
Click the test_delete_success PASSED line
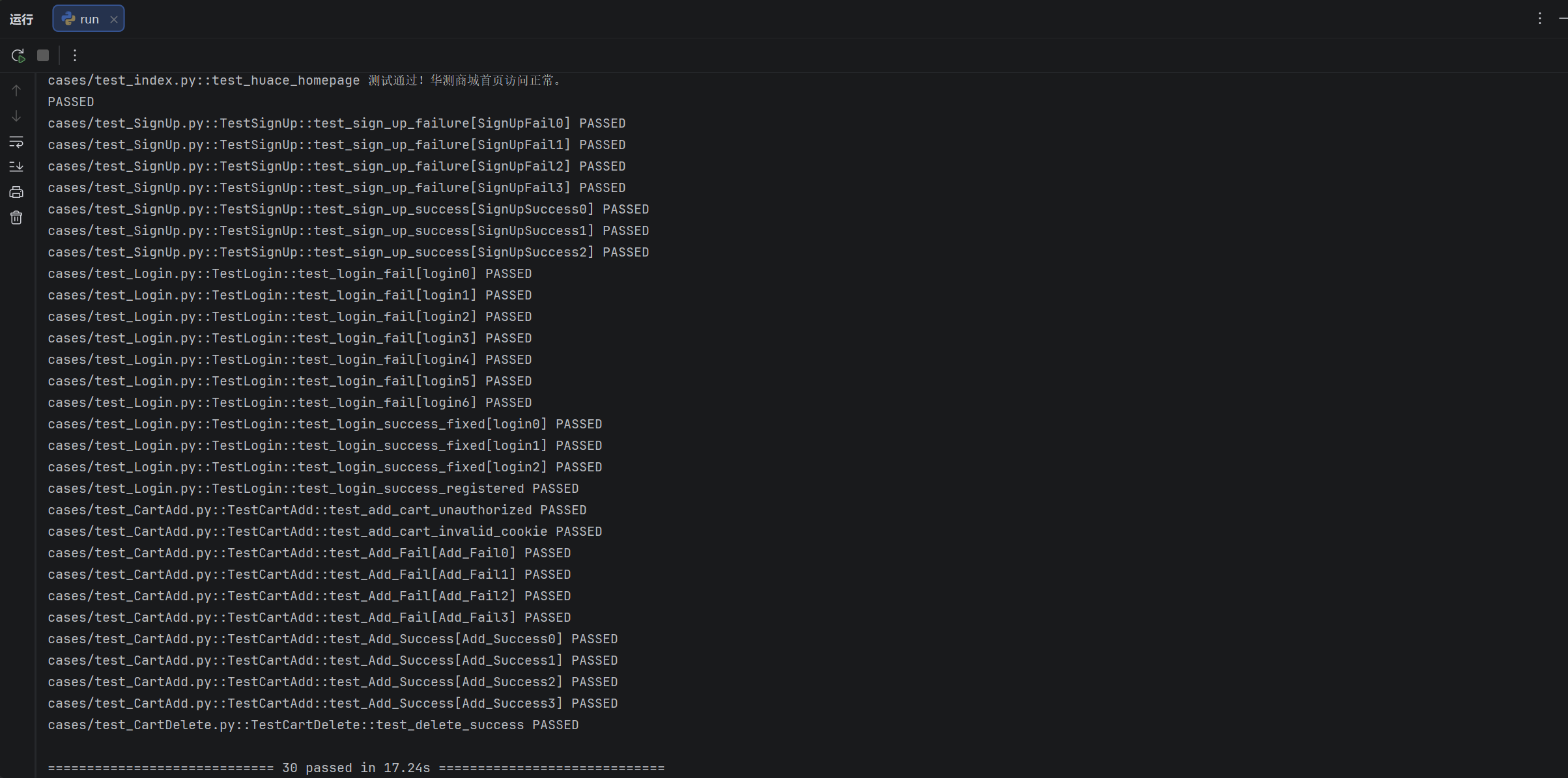click(313, 725)
